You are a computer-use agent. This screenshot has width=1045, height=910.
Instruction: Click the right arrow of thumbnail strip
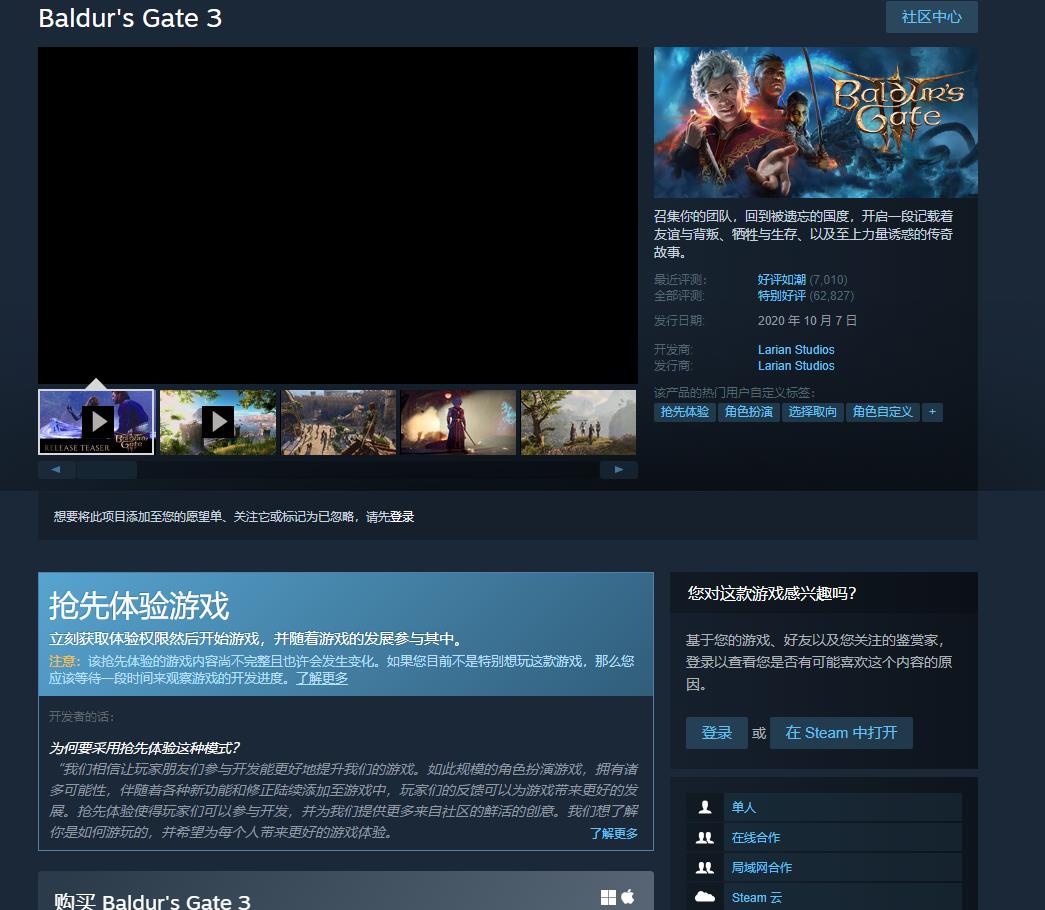[x=618, y=469]
